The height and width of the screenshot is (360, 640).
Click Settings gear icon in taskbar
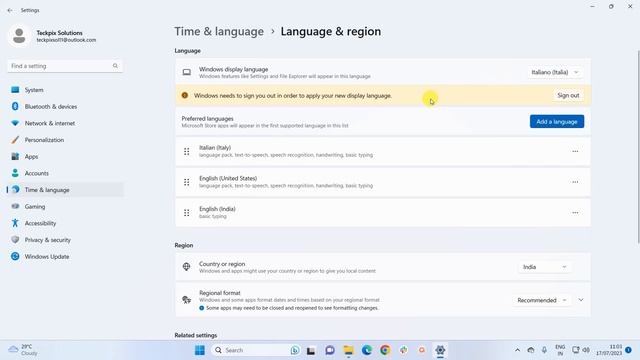[x=440, y=350]
